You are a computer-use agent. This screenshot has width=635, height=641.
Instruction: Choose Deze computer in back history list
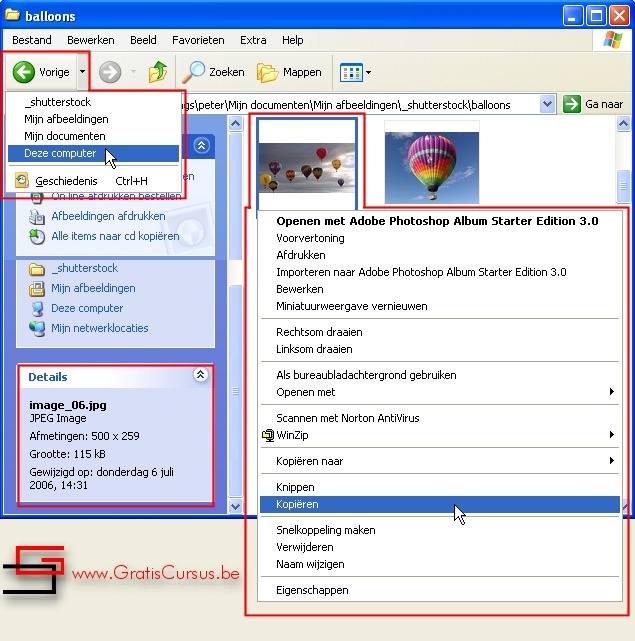(x=93, y=153)
